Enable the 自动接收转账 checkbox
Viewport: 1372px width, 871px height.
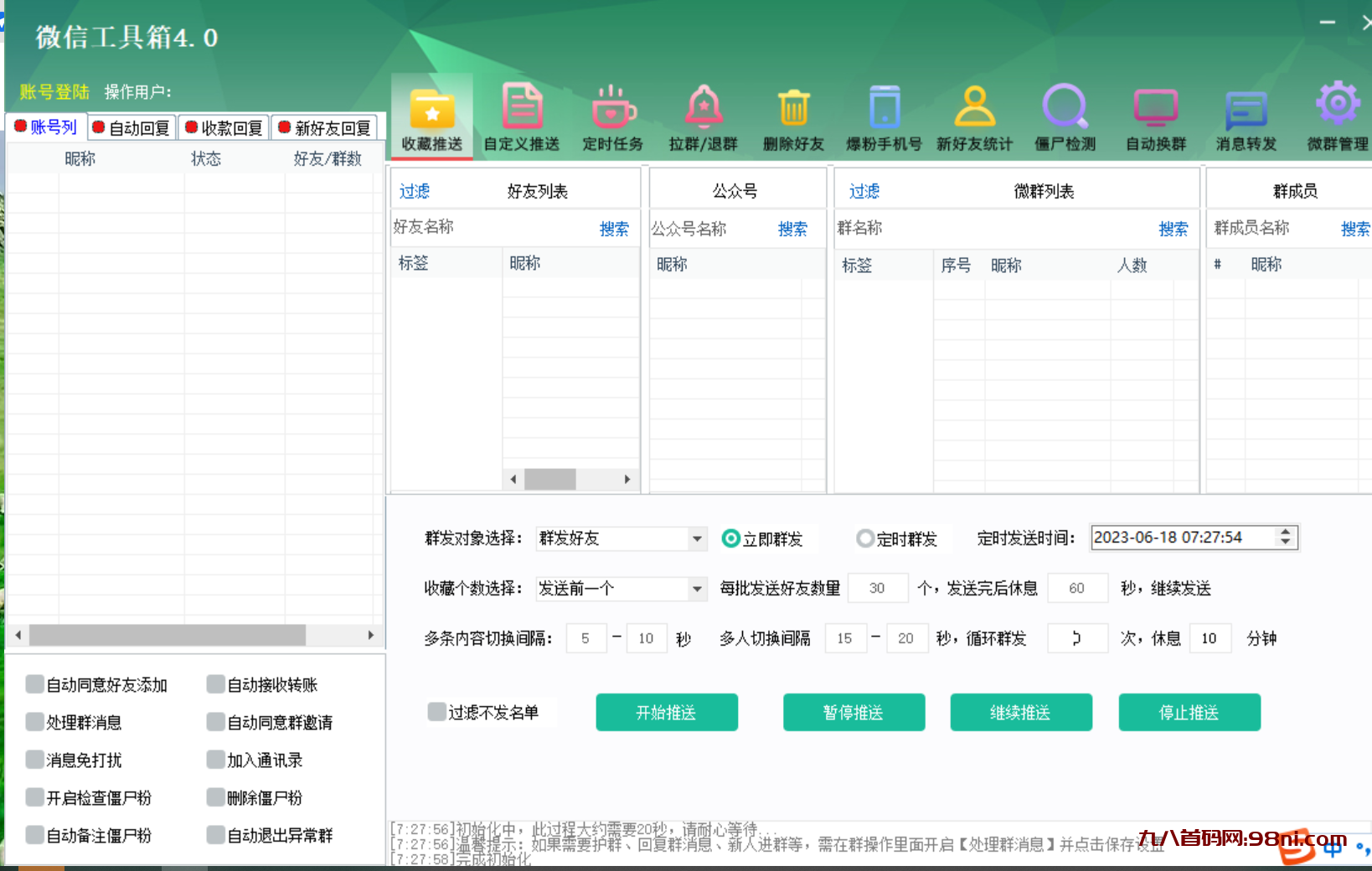(x=216, y=684)
